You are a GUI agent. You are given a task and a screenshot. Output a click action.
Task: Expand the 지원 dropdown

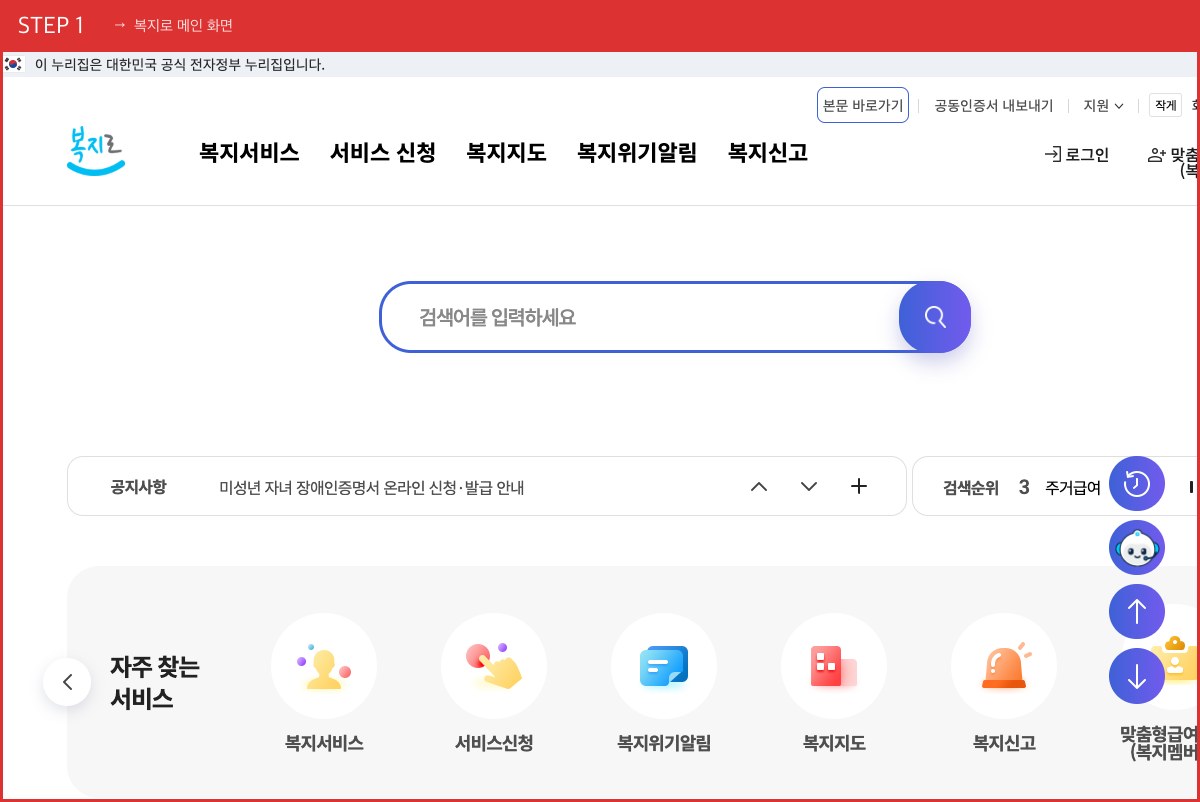tap(1103, 105)
